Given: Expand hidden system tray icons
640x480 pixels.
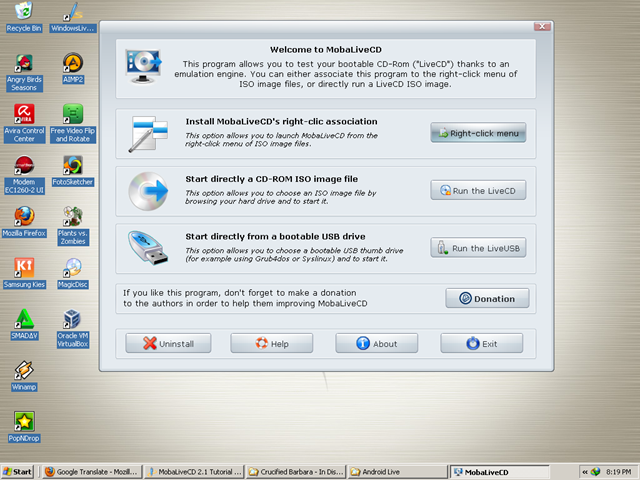Looking at the screenshot, I should click(x=585, y=472).
